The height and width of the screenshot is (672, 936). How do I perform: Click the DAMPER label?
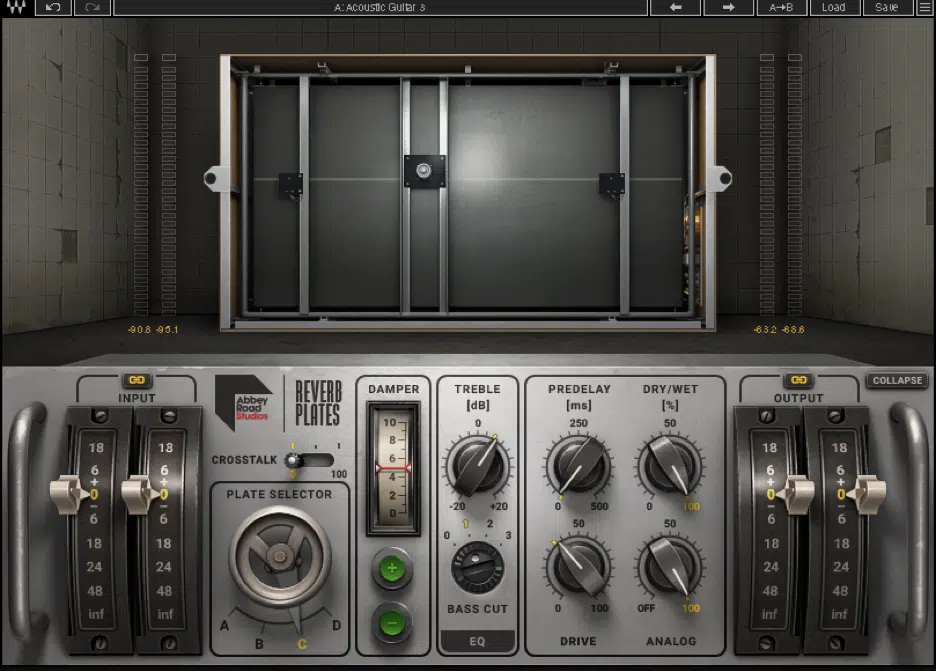pos(393,389)
